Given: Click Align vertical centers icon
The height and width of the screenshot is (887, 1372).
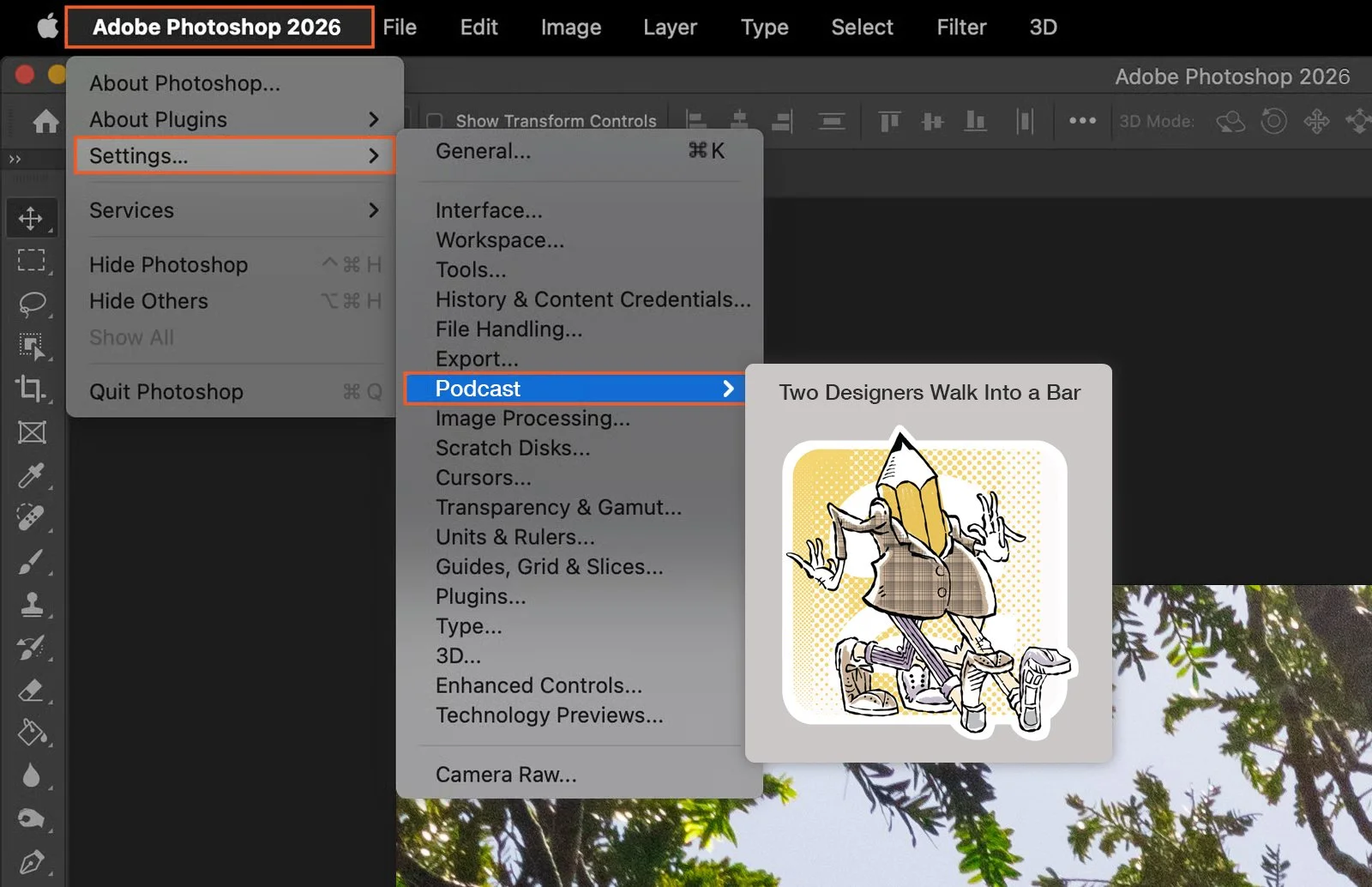Looking at the screenshot, I should pos(932,121).
